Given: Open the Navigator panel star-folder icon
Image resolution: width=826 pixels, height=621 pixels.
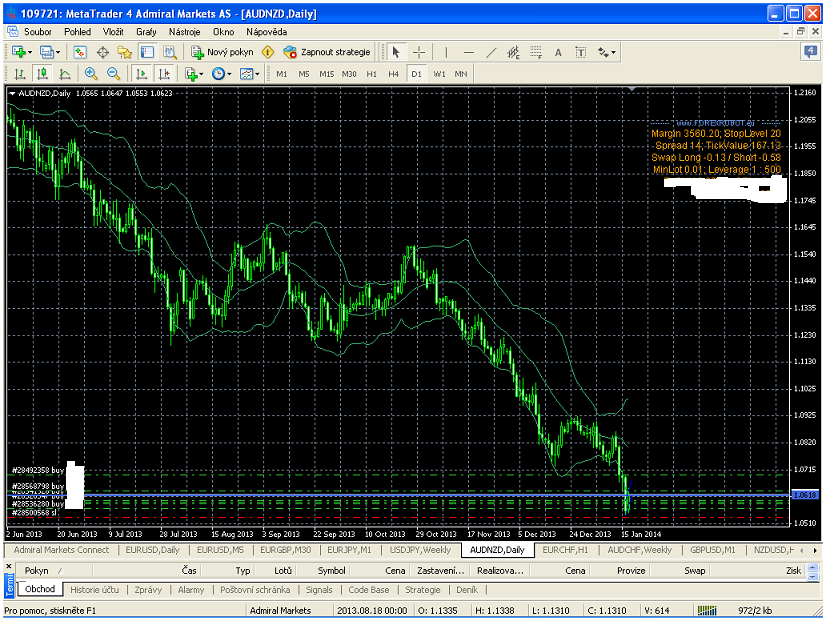Looking at the screenshot, I should click(x=124, y=52).
